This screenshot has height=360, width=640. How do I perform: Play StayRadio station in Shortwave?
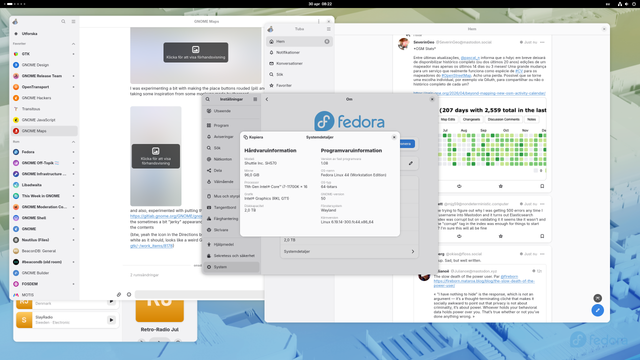click(111, 320)
